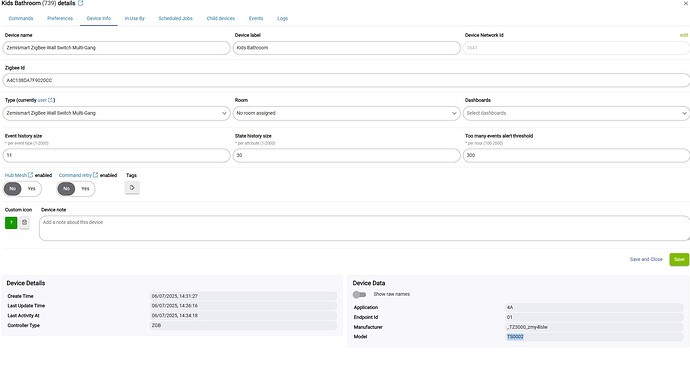690x374 pixels.
Task: Click the trash icon beside custom icon
Action: (x=25, y=223)
